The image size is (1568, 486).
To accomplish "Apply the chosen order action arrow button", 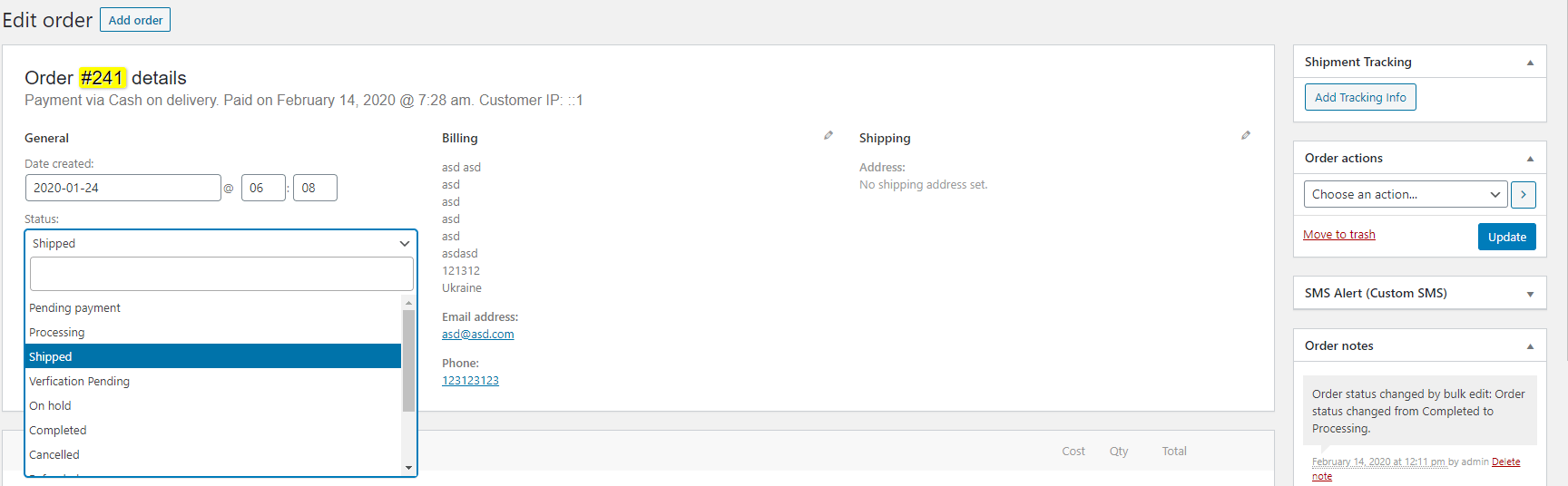I will (x=1524, y=194).
